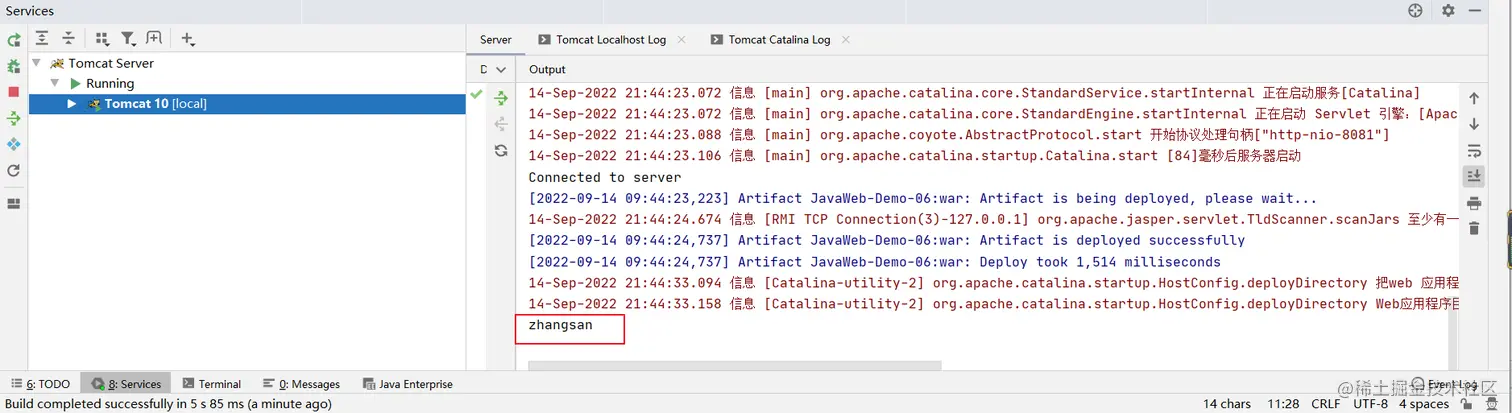
Task: Switch to the Server tab
Action: point(496,40)
